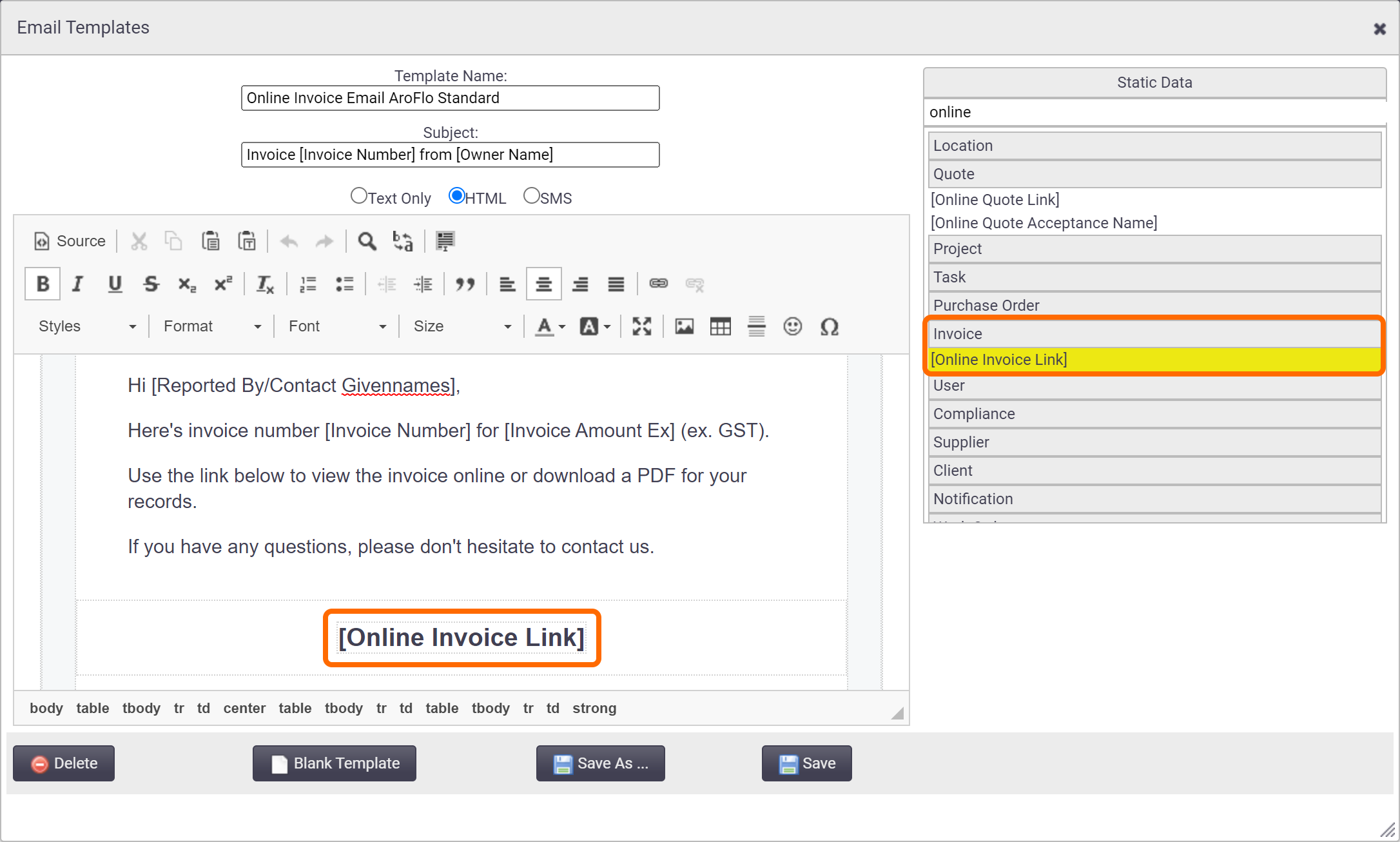Toggle Bold formatting

(x=43, y=284)
